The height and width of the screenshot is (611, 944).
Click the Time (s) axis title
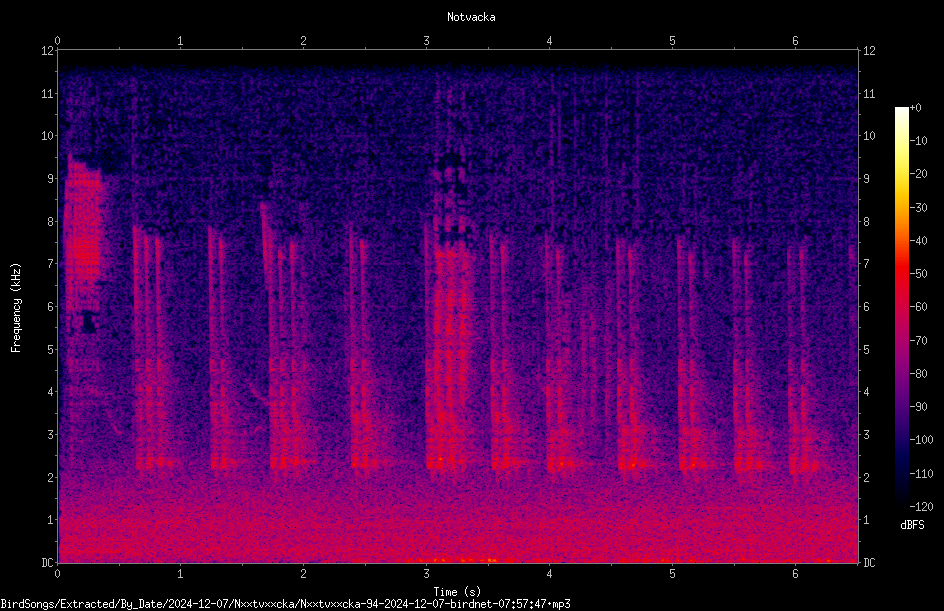457,592
